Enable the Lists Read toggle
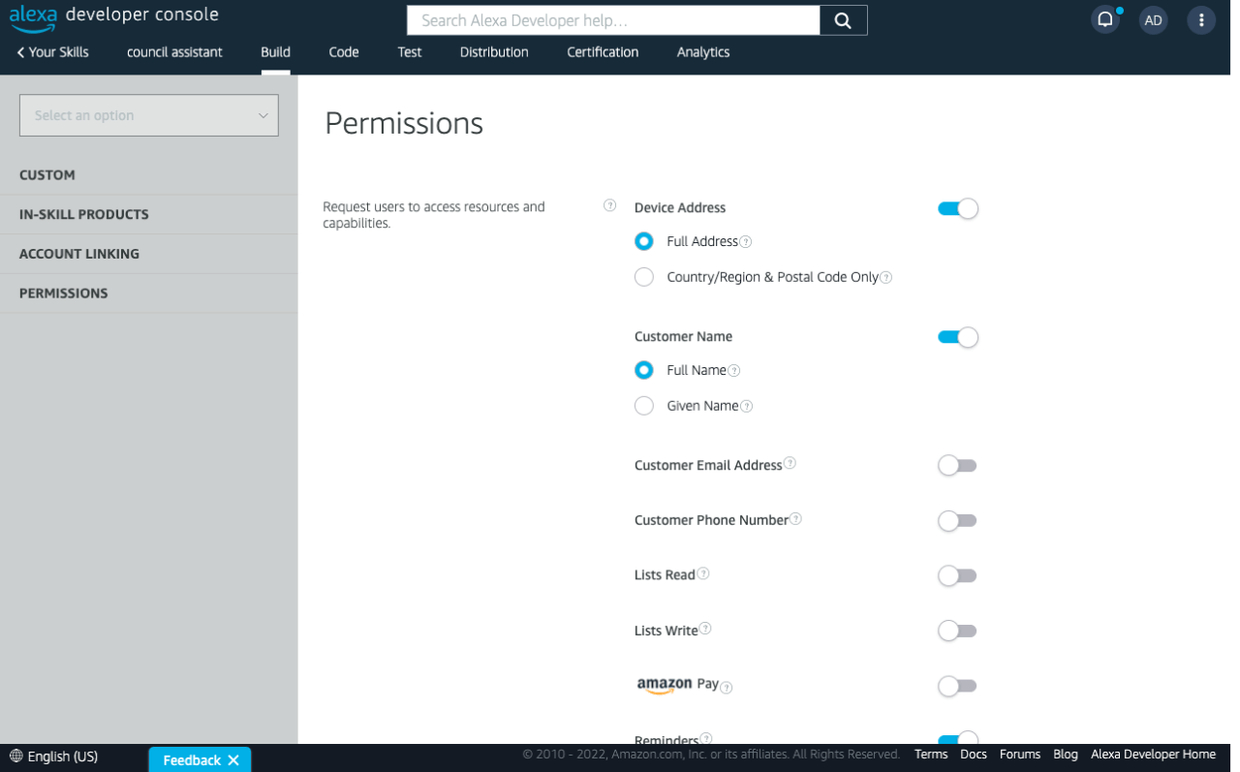This screenshot has width=1240, height=772. (x=957, y=575)
